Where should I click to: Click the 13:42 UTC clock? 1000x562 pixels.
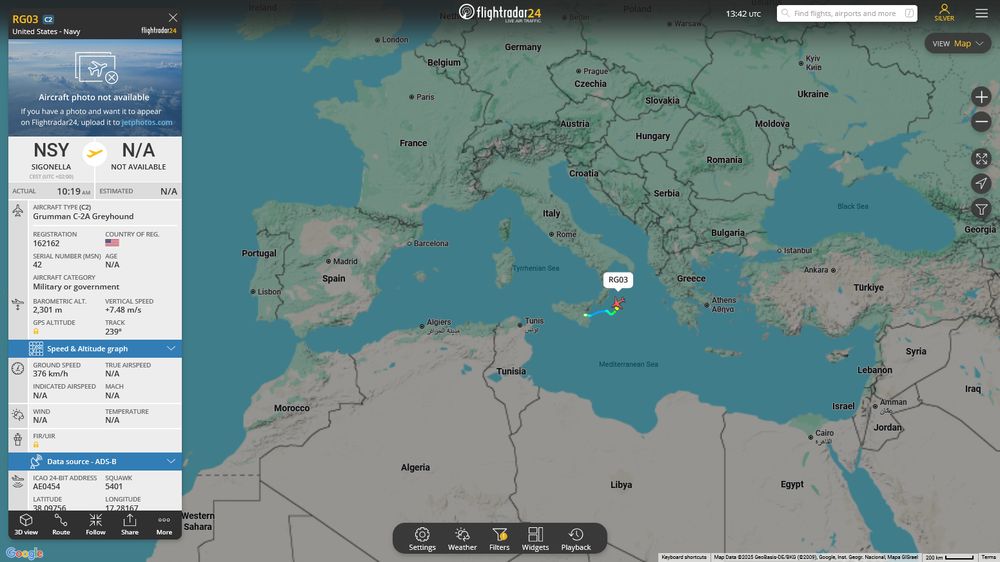[x=744, y=13]
